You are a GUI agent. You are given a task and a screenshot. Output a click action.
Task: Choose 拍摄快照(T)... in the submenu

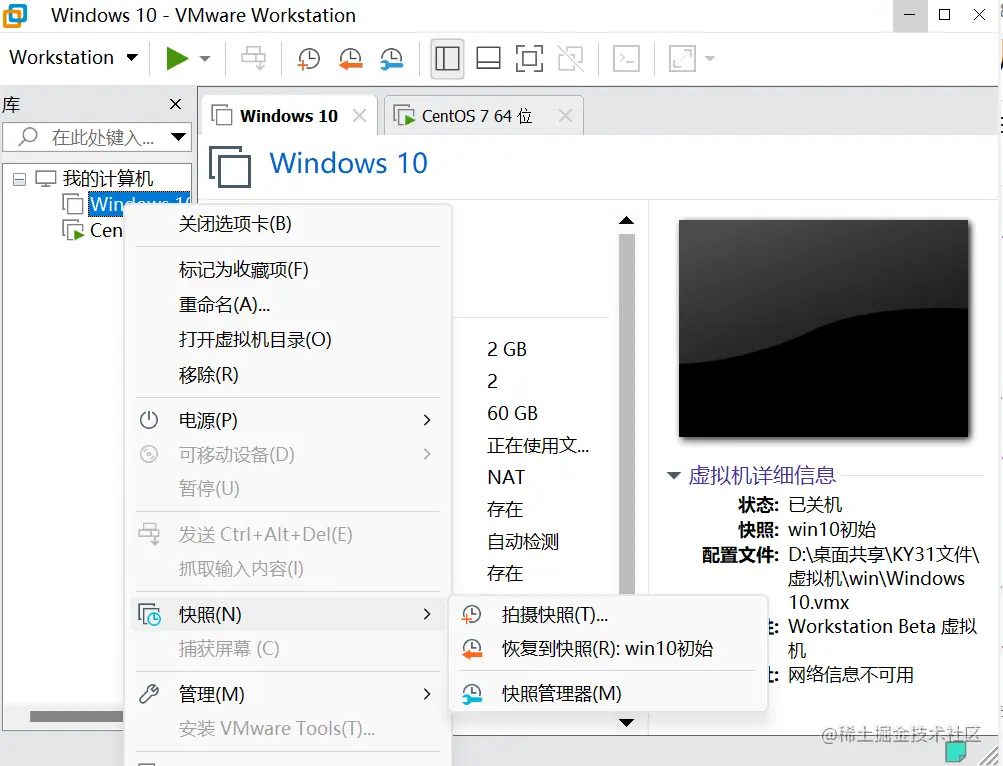(608, 615)
